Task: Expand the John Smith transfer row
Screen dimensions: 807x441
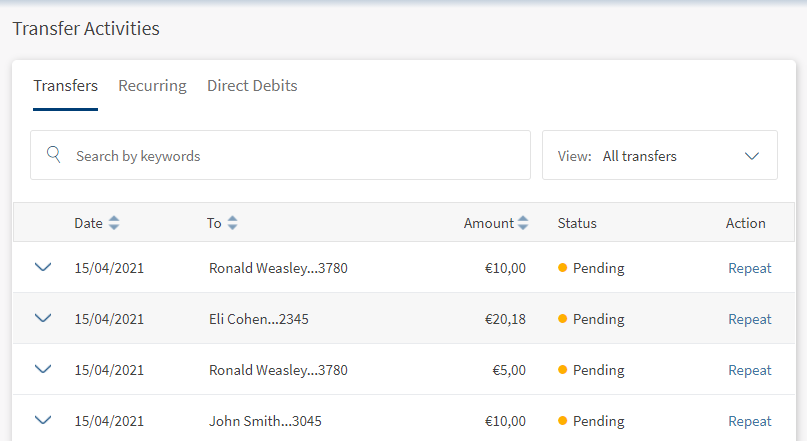Action: point(42,420)
